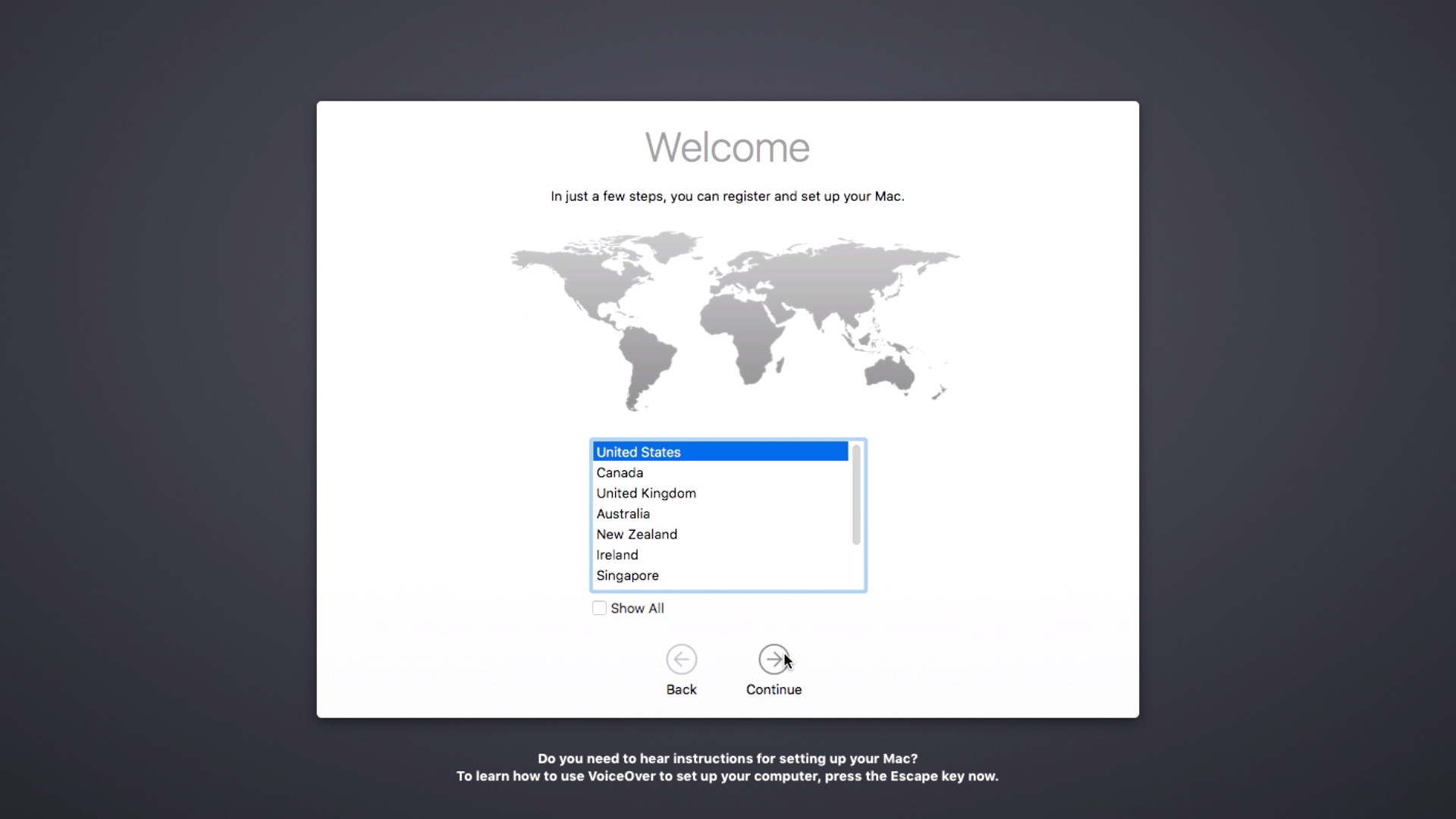Click the country list scrollbar thumb
Screen dimensions: 1456x819
pos(856,494)
